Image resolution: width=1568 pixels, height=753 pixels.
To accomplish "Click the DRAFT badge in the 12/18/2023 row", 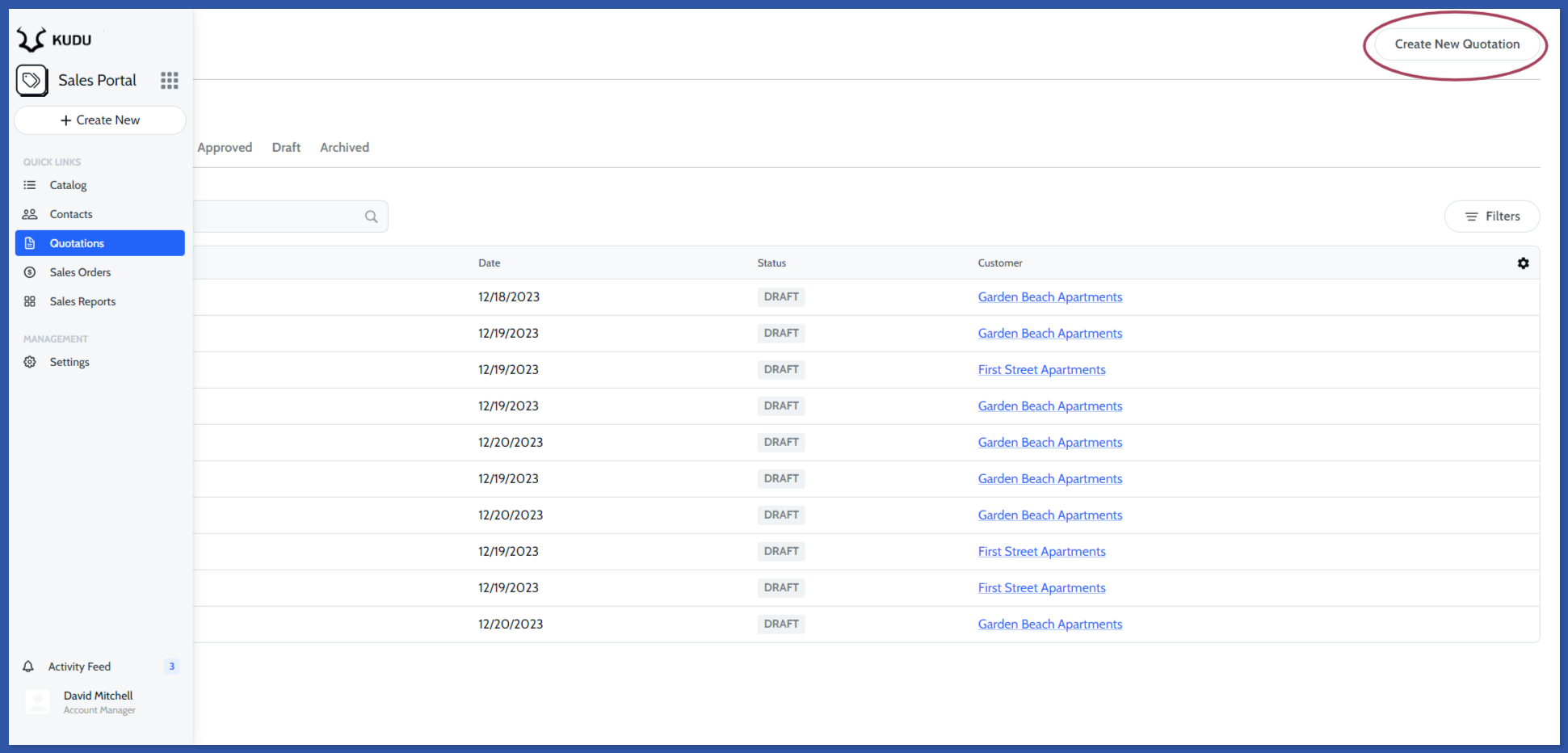I will pyautogui.click(x=781, y=297).
